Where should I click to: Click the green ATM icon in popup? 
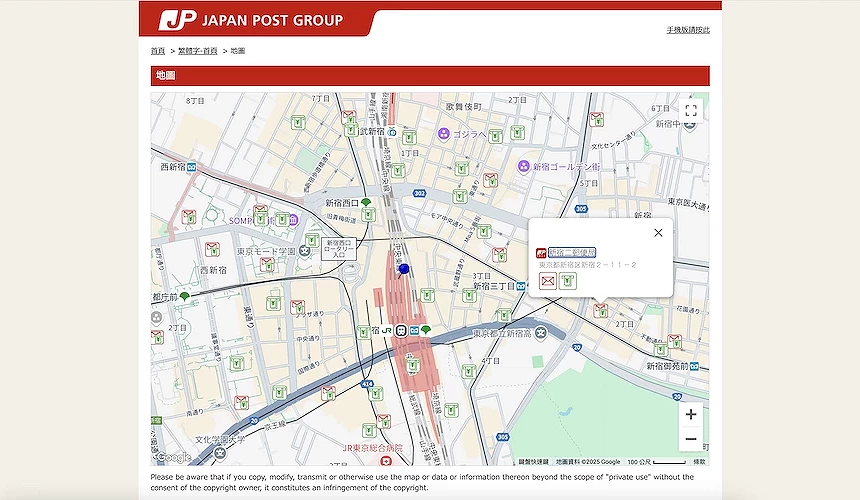[x=568, y=281]
